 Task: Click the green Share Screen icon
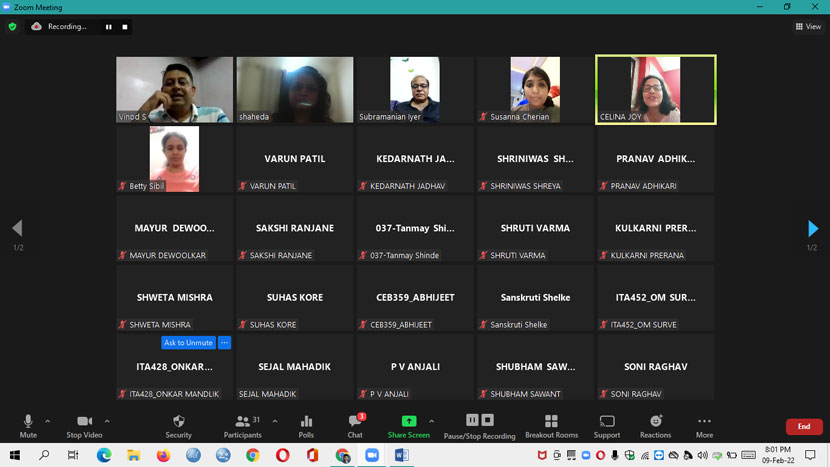[x=408, y=422]
